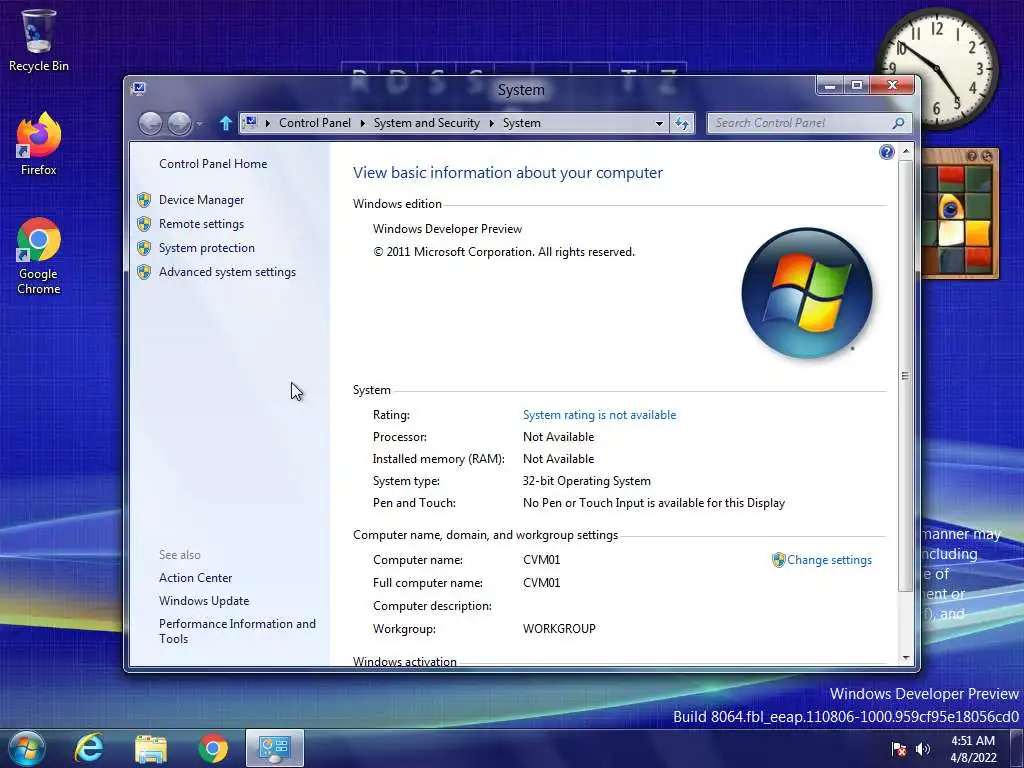Click the shield icon next to Remote settings
The width and height of the screenshot is (1024, 768).
pyautogui.click(x=144, y=224)
